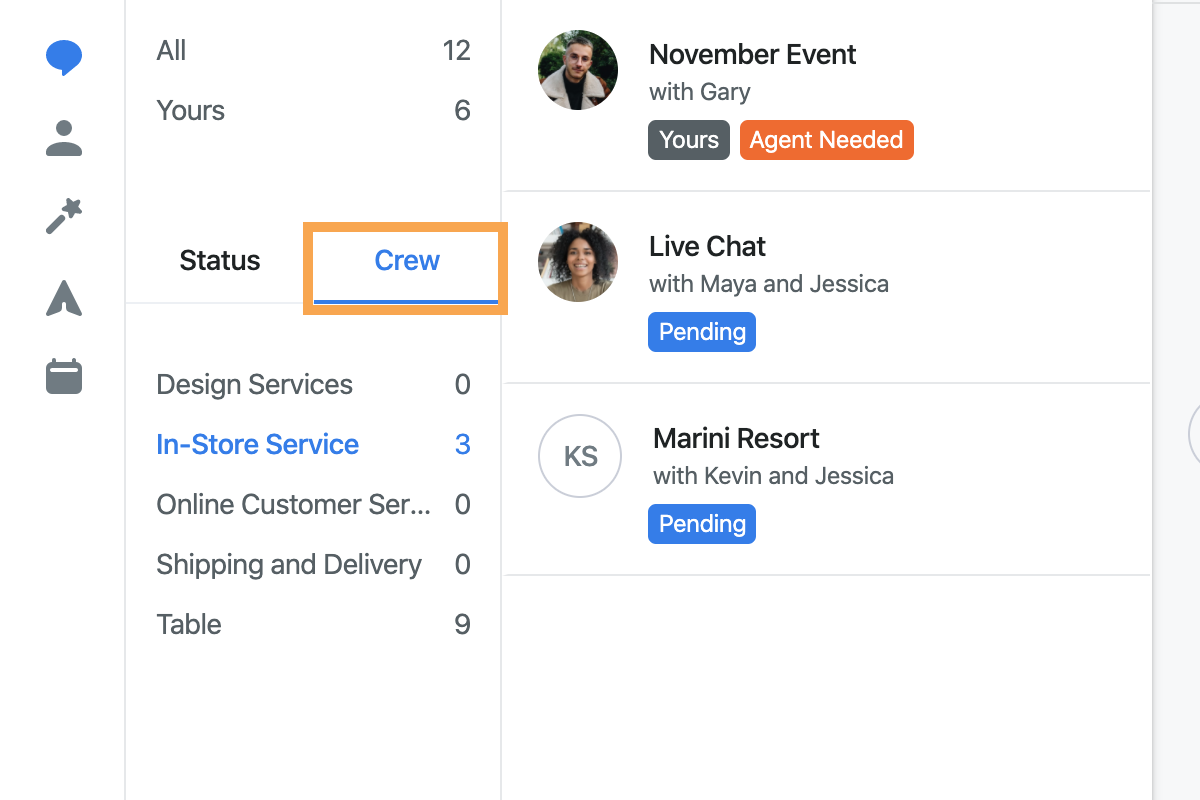Click 'with Maya and Jessica' subtitle
The height and width of the screenshot is (800, 1200).
point(769,284)
